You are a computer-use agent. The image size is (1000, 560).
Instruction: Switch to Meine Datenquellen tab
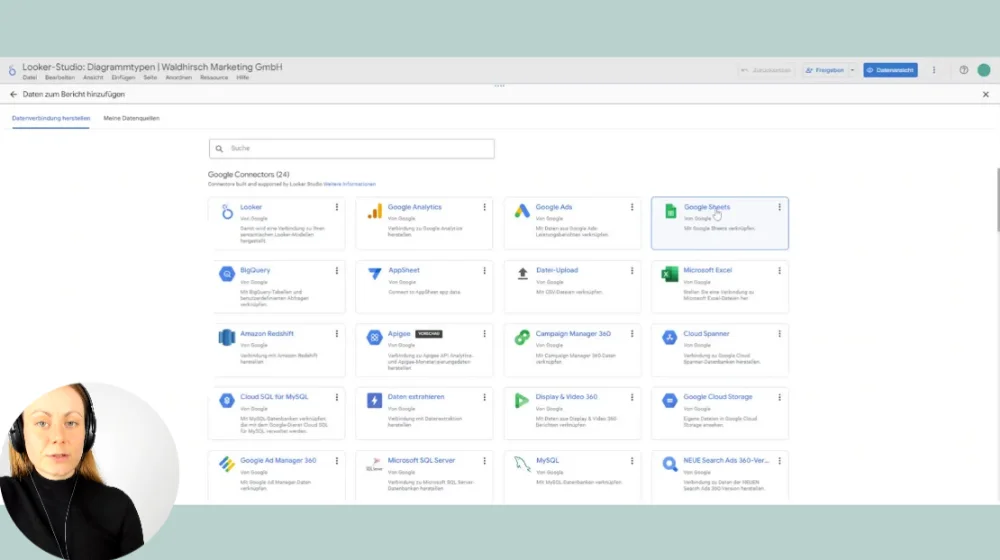(x=131, y=118)
